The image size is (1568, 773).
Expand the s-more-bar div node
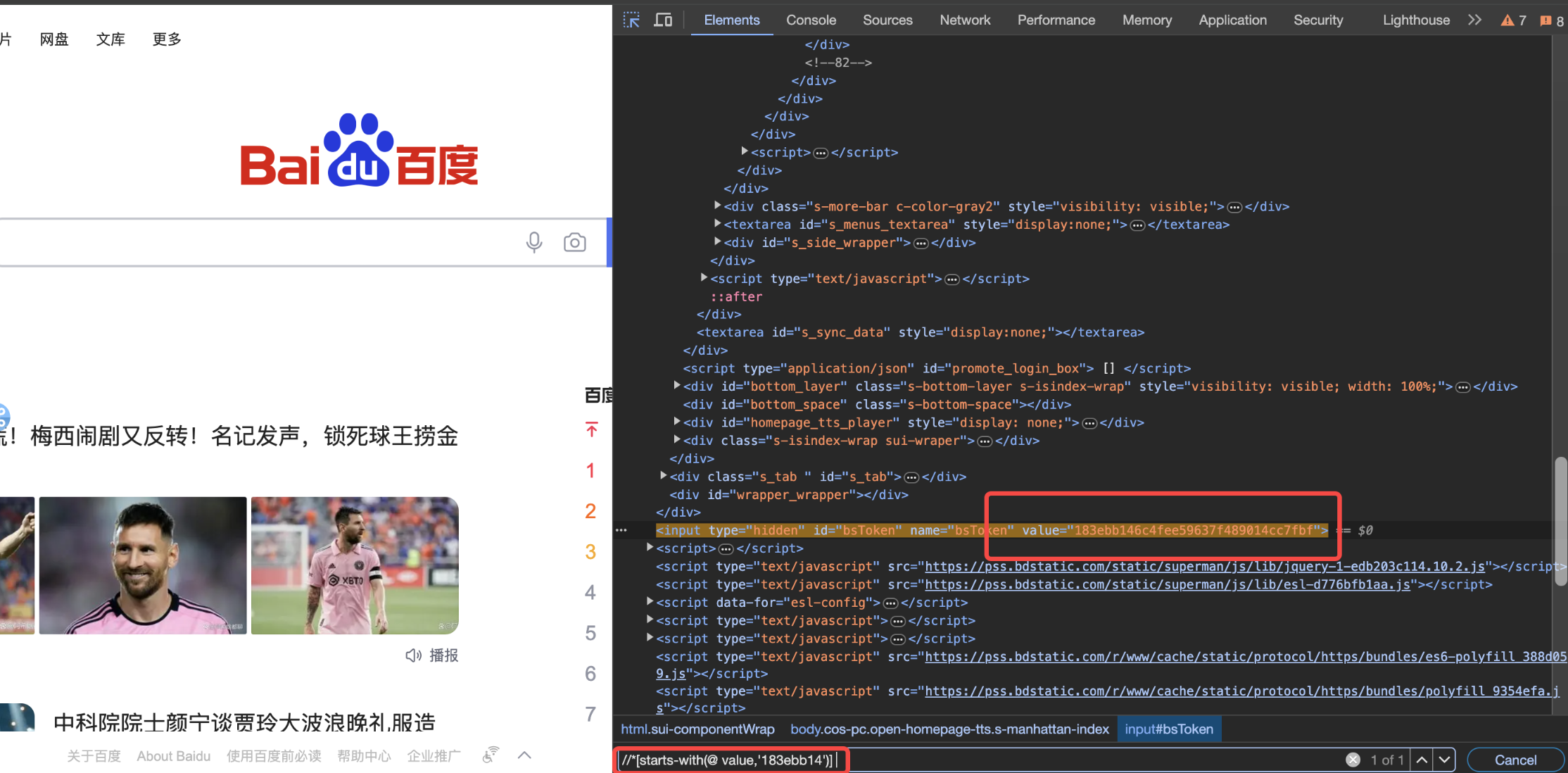point(717,206)
